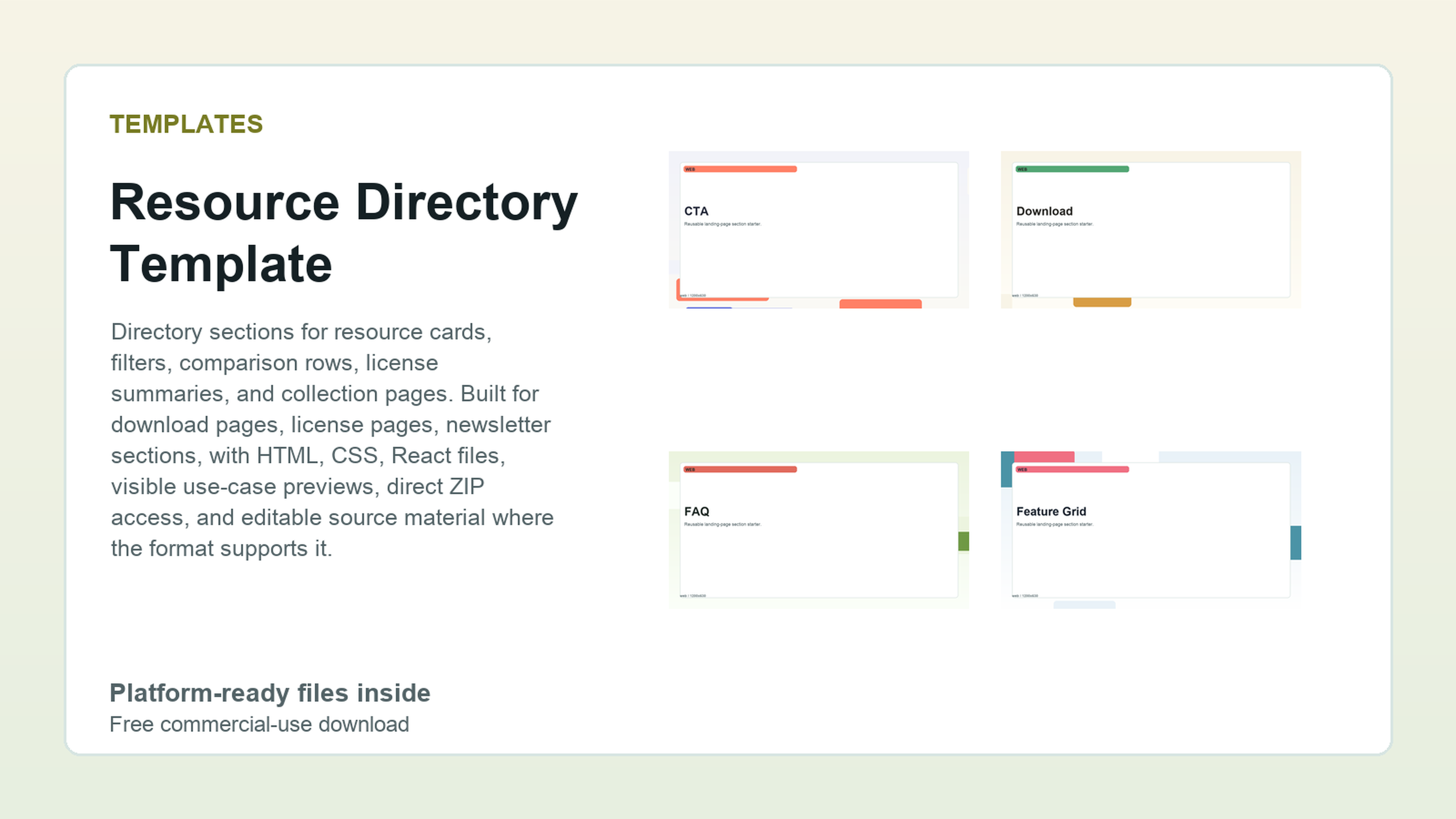This screenshot has height=819, width=1456.
Task: Click the 'Free commercial-use download' text
Action: tap(259, 725)
